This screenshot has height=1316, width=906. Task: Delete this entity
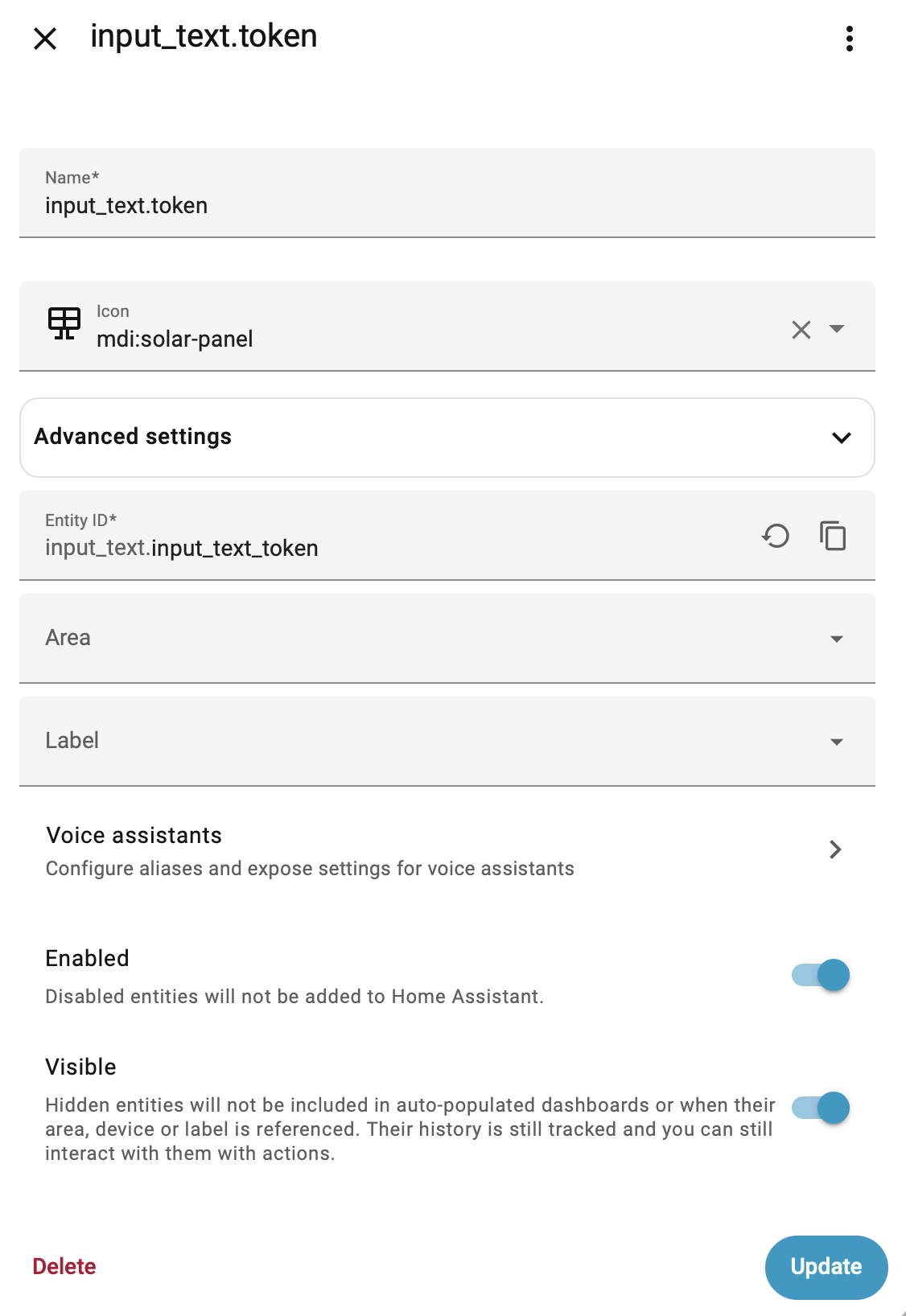point(64,1266)
